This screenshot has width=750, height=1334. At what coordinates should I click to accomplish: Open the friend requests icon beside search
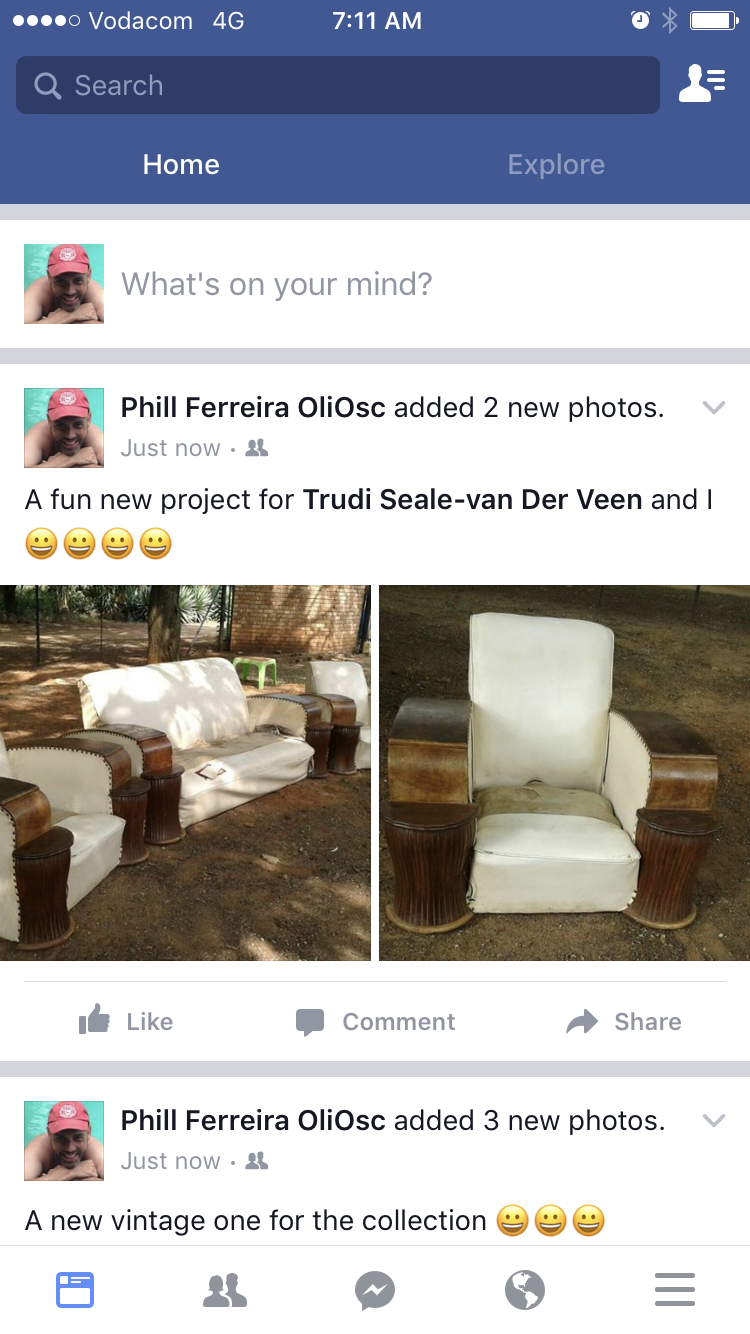pos(702,84)
